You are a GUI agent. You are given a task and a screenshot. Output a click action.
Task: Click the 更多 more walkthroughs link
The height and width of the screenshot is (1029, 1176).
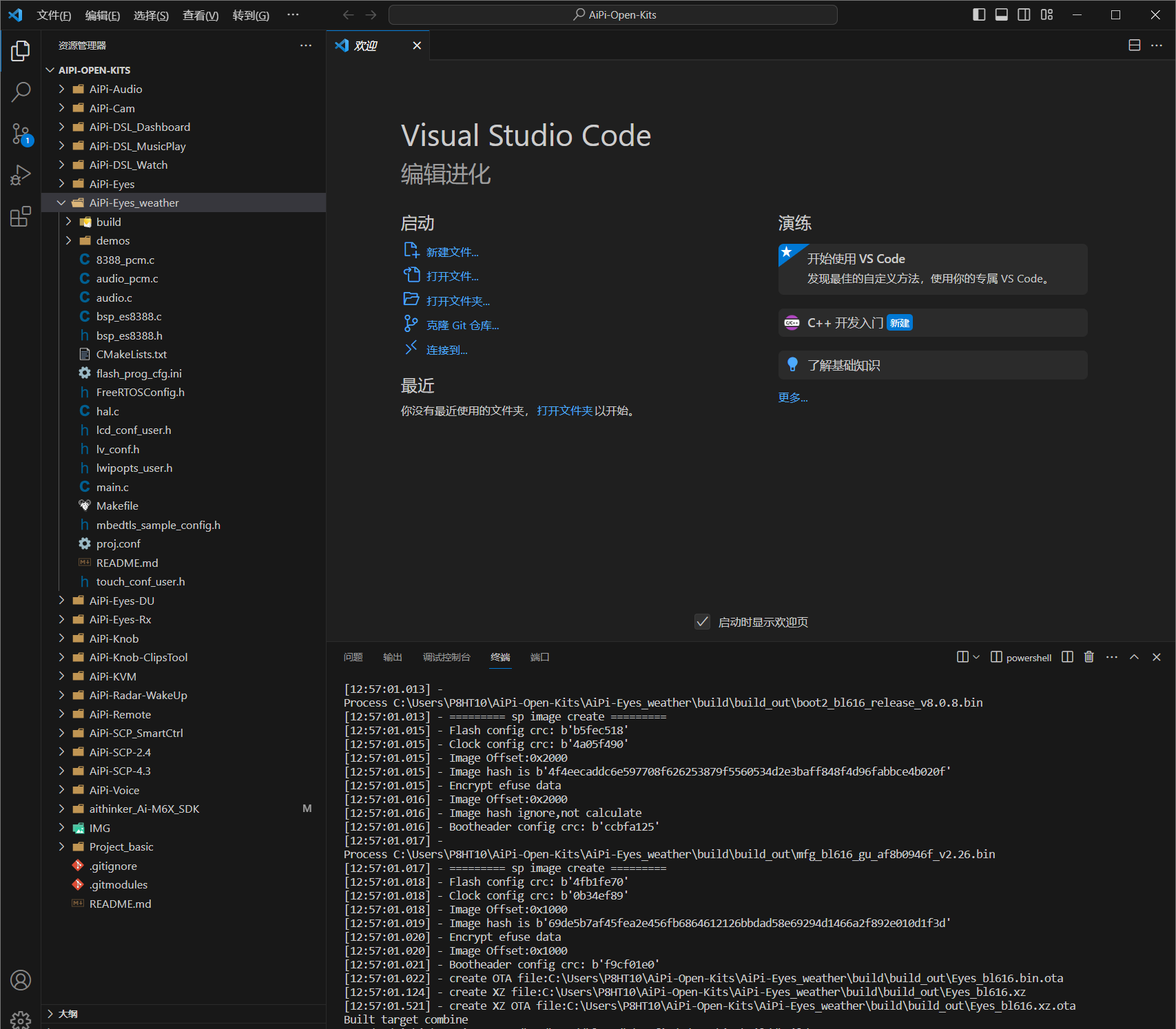pos(793,397)
